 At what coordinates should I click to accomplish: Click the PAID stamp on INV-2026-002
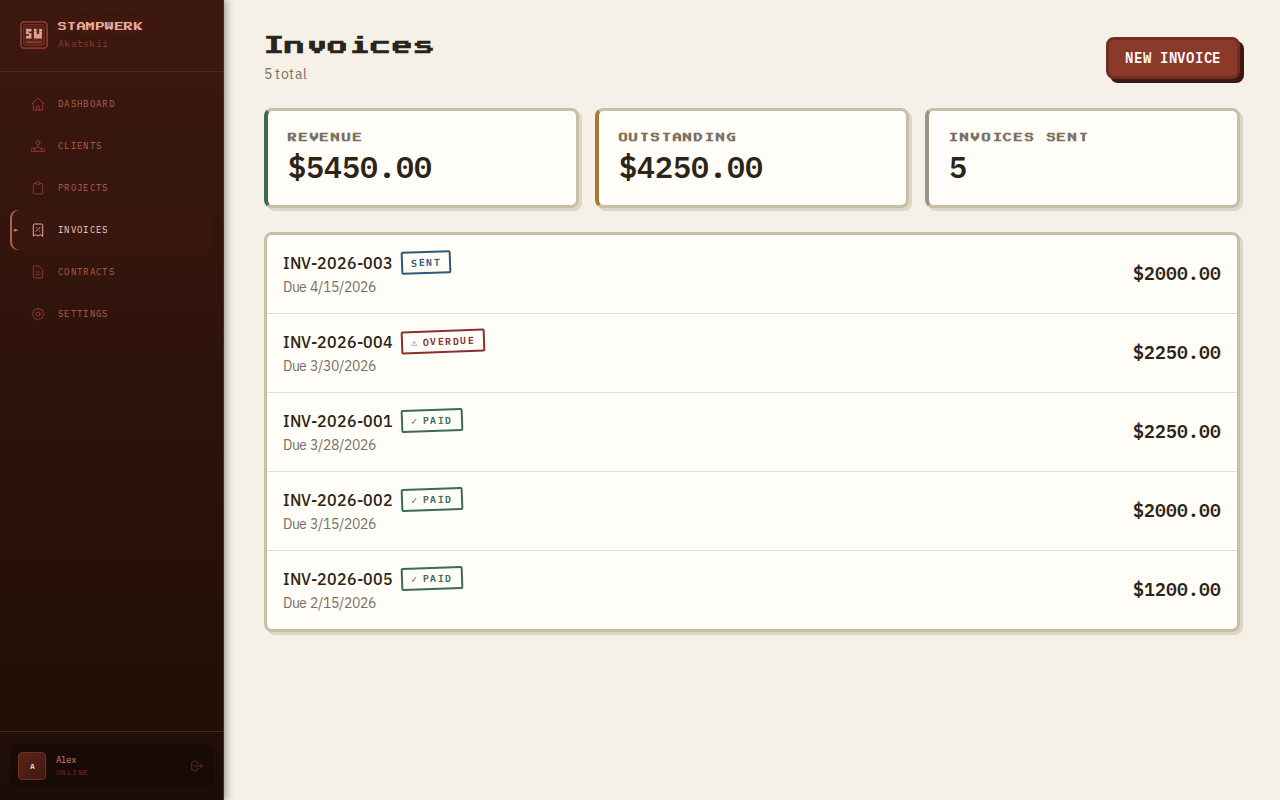[432, 499]
